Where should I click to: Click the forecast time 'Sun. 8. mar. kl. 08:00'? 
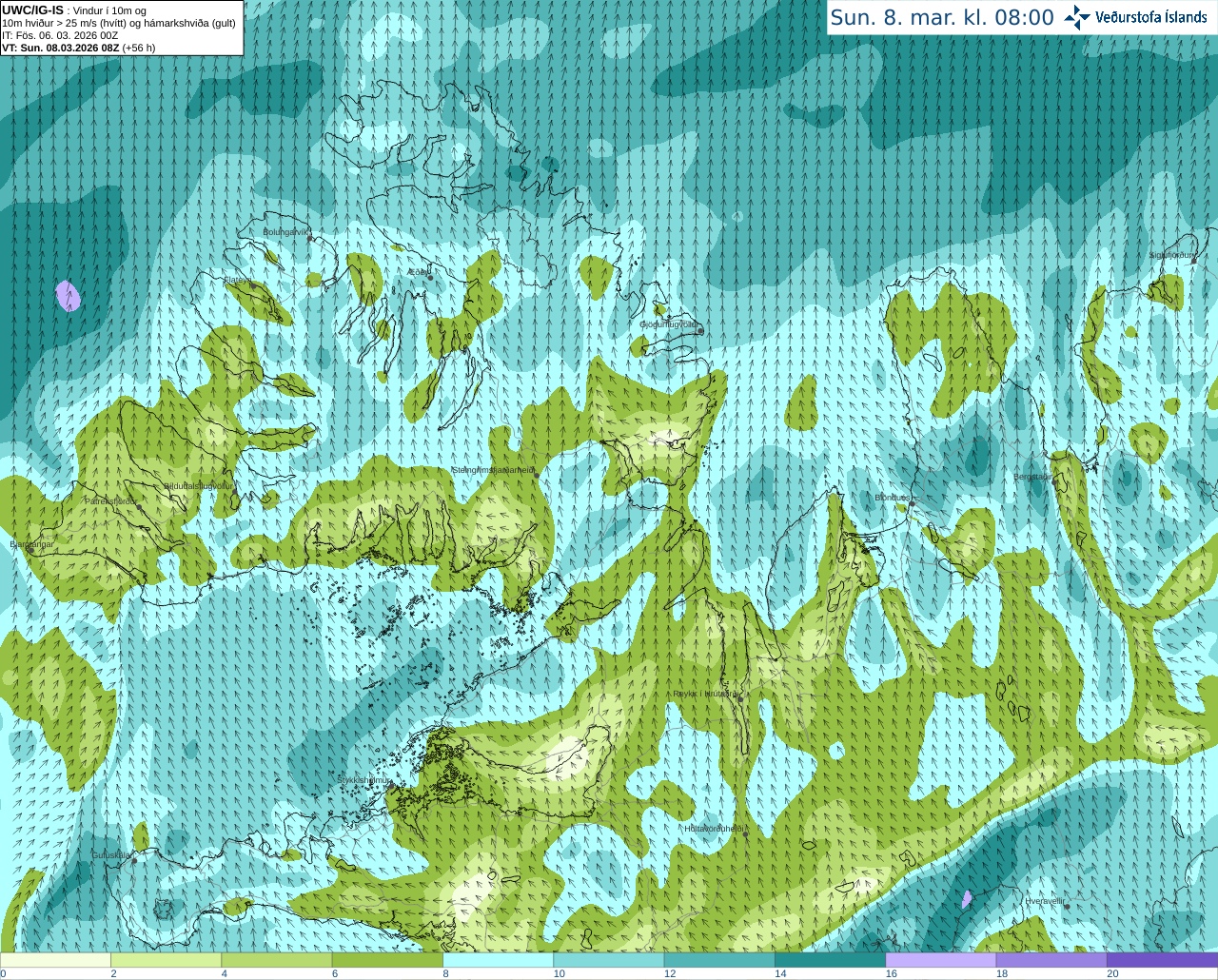click(x=942, y=17)
